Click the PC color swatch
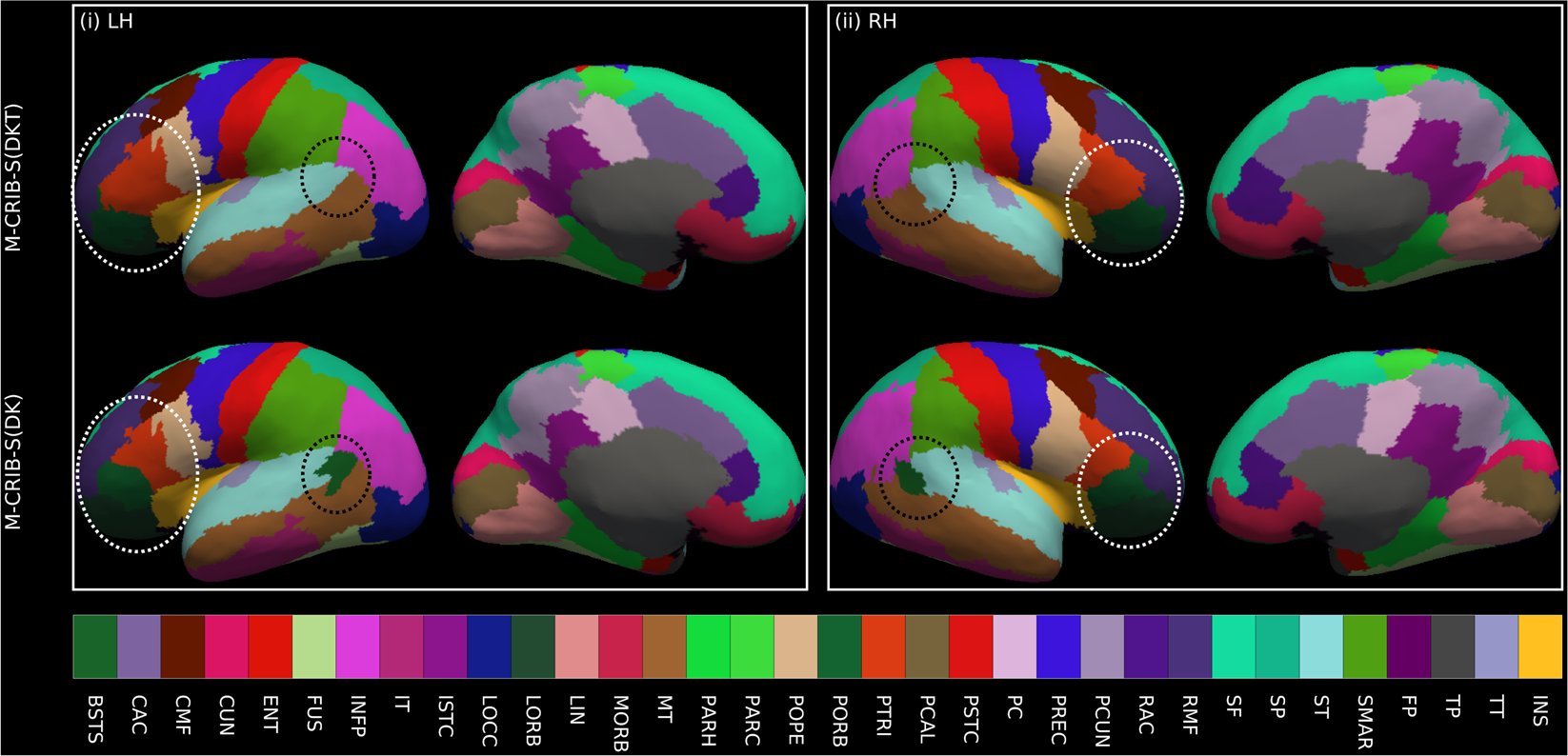The height and width of the screenshot is (756, 1568). (x=1015, y=647)
